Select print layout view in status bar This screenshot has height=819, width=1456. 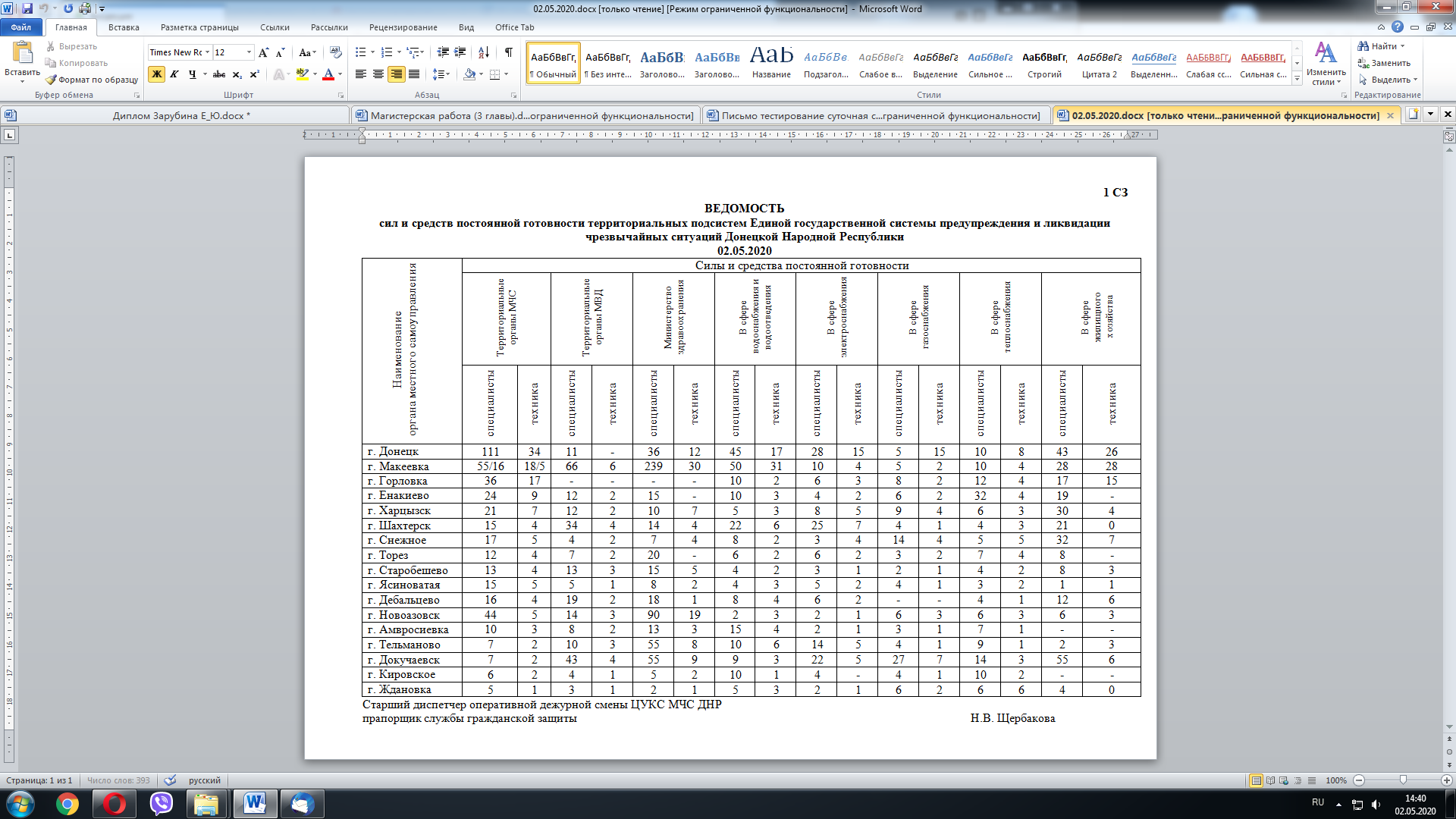click(x=1257, y=780)
